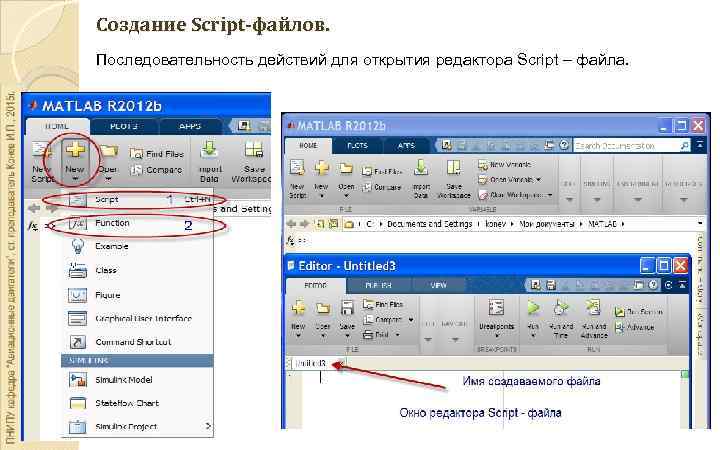720x450 pixels.
Task: Select the Untitled3 document tab in Editor
Action: pos(310,363)
